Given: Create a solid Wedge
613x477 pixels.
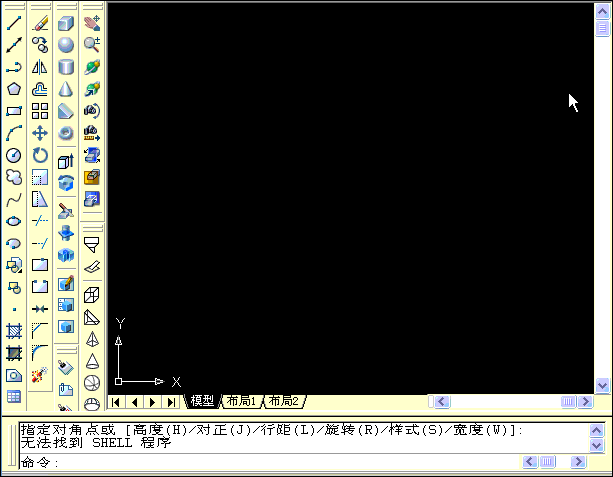Looking at the screenshot, I should 66,111.
